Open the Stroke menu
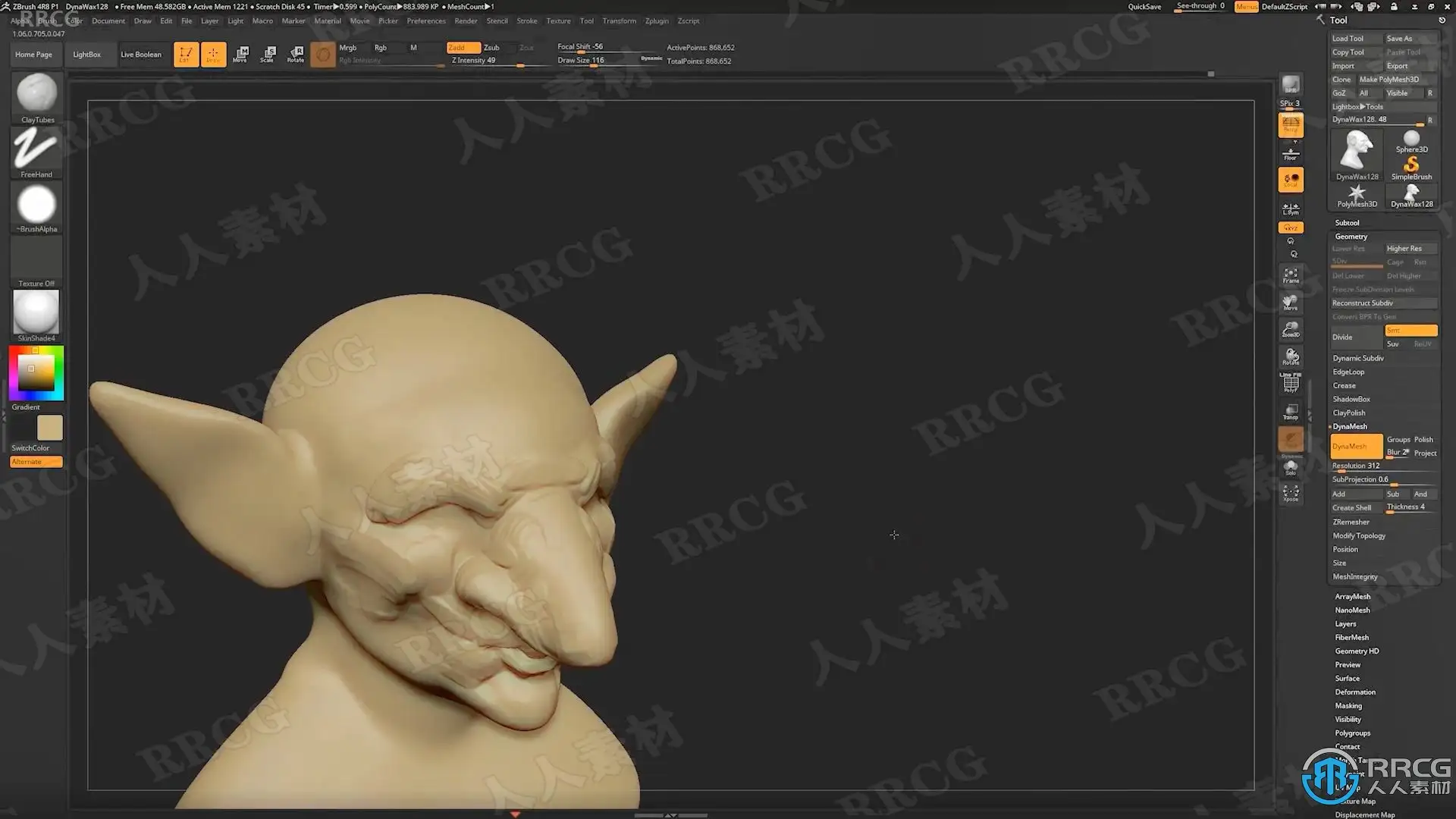 (526, 21)
